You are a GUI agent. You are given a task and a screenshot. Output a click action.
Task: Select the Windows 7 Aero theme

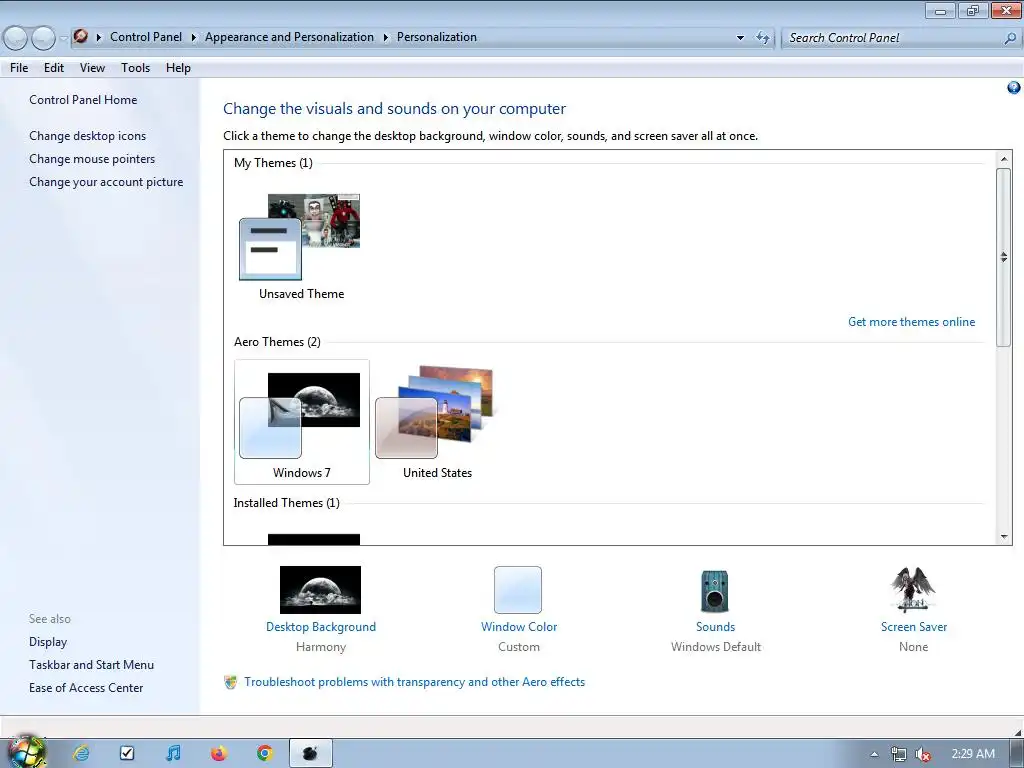click(x=302, y=422)
